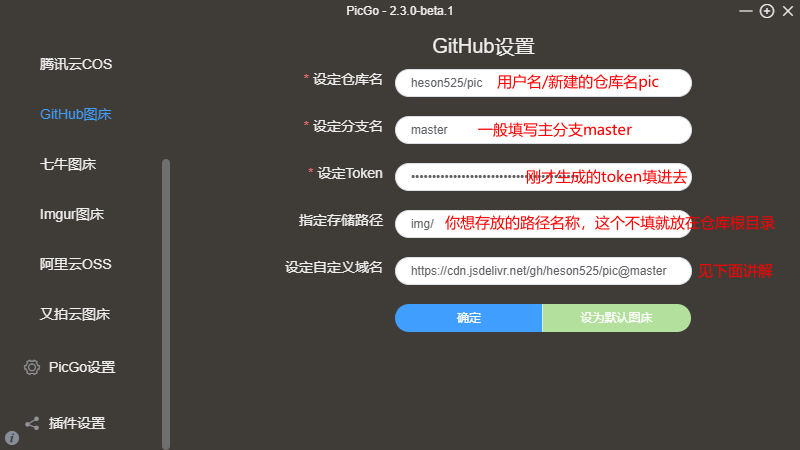800x450 pixels.
Task: Open PicGo设置 menu item
Action: click(82, 367)
